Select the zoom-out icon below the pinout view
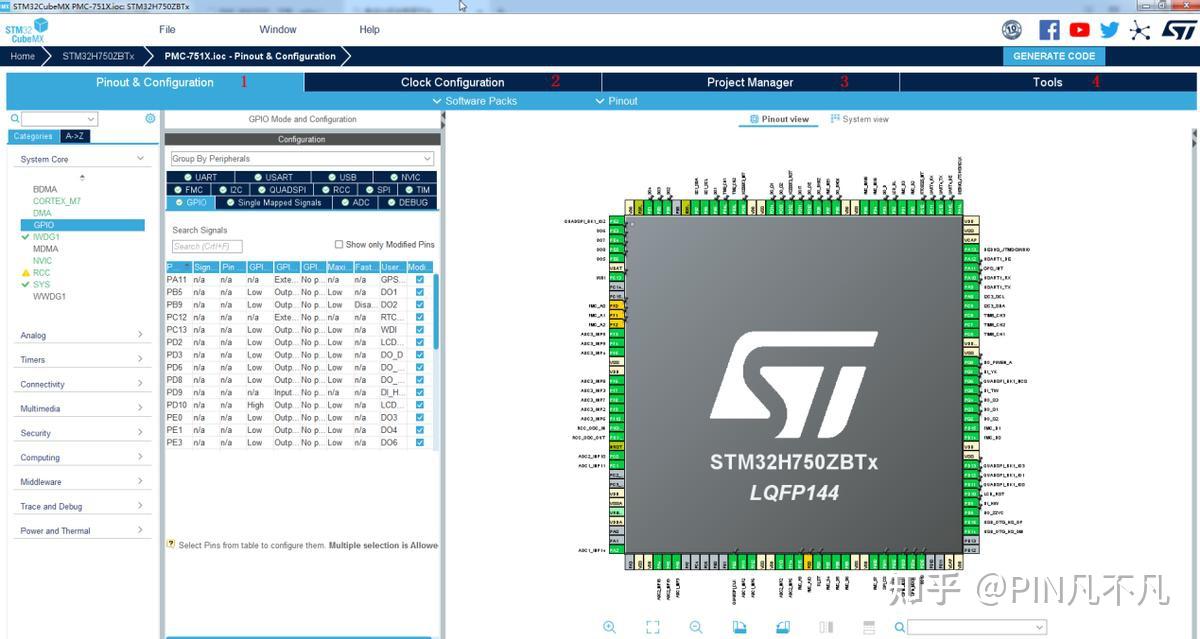This screenshot has width=1200, height=639. coord(696,626)
